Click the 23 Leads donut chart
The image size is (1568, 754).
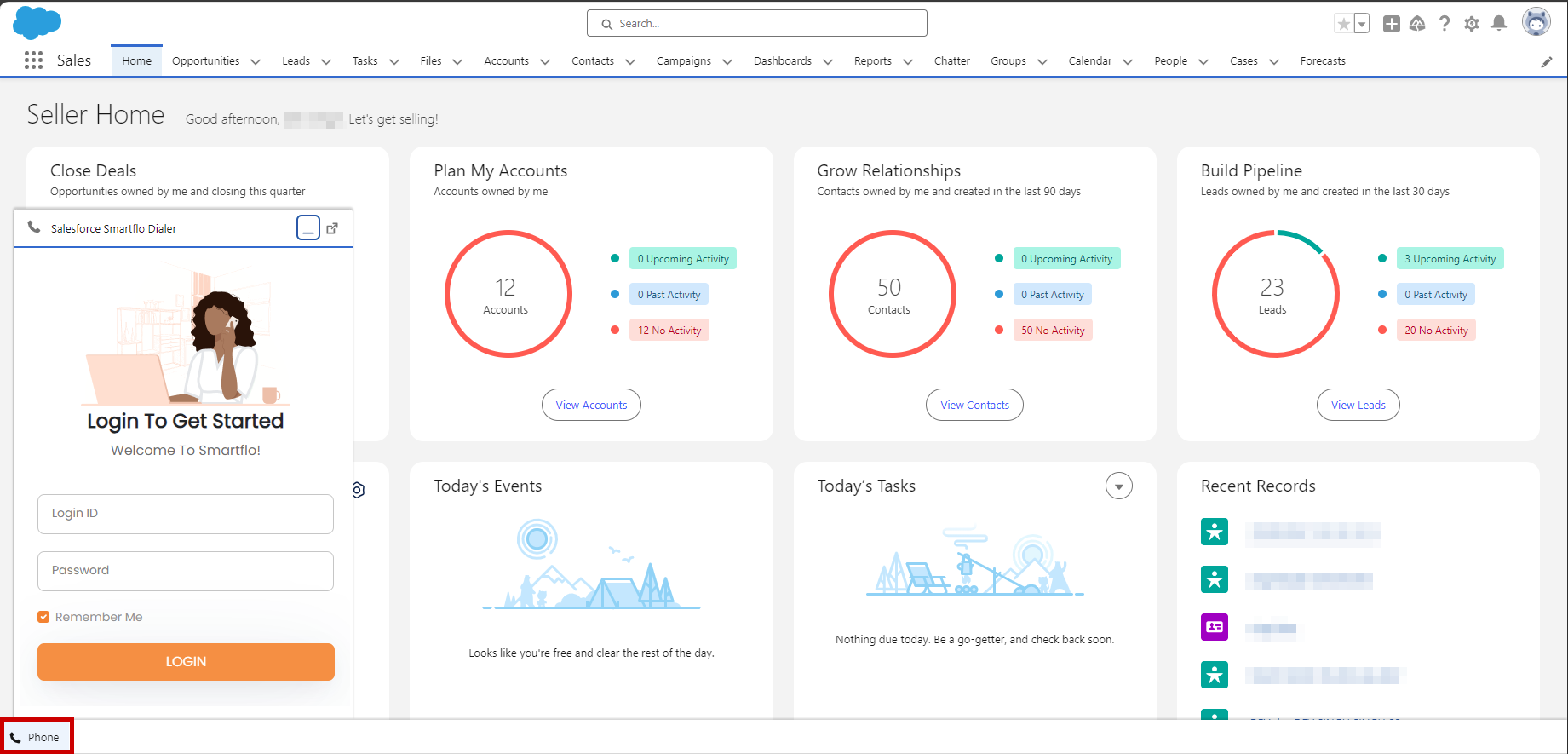click(x=1275, y=294)
